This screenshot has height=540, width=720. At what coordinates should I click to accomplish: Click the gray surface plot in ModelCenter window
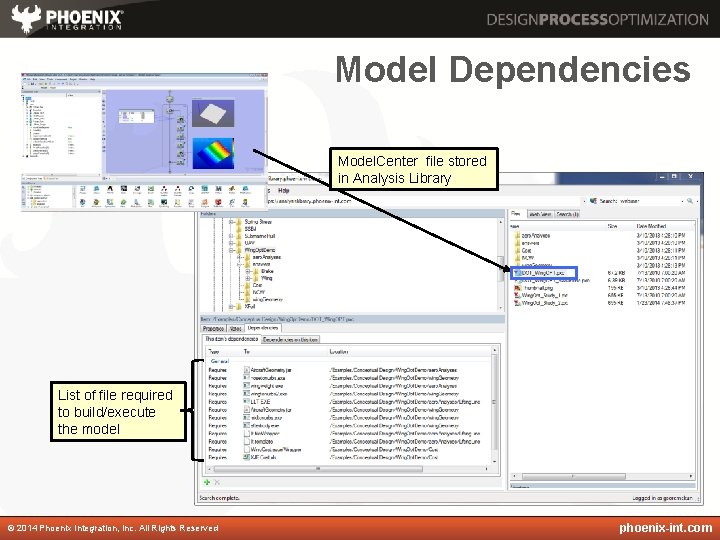(213, 113)
